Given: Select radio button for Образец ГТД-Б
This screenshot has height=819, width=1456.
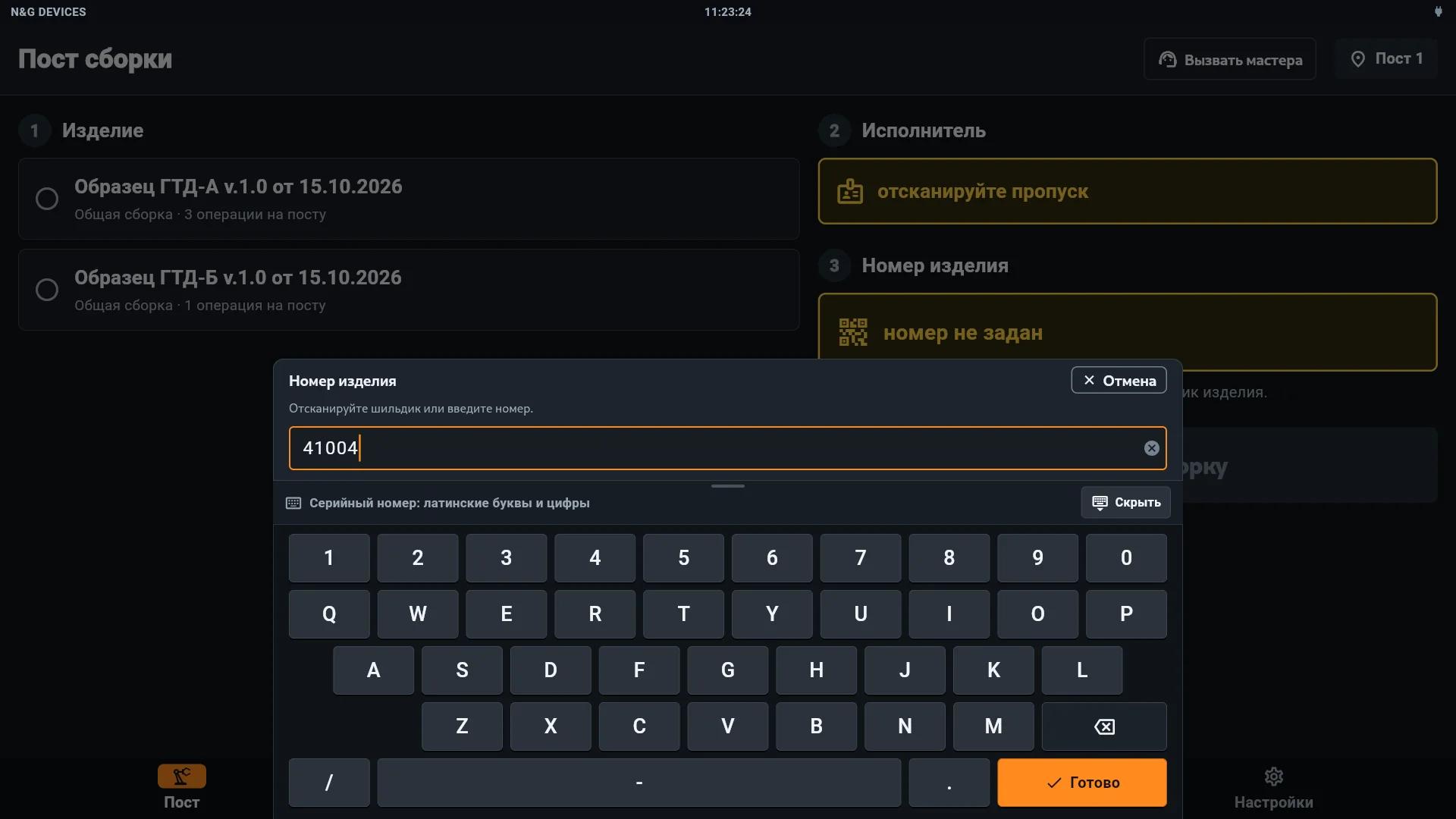Looking at the screenshot, I should click(x=47, y=290).
